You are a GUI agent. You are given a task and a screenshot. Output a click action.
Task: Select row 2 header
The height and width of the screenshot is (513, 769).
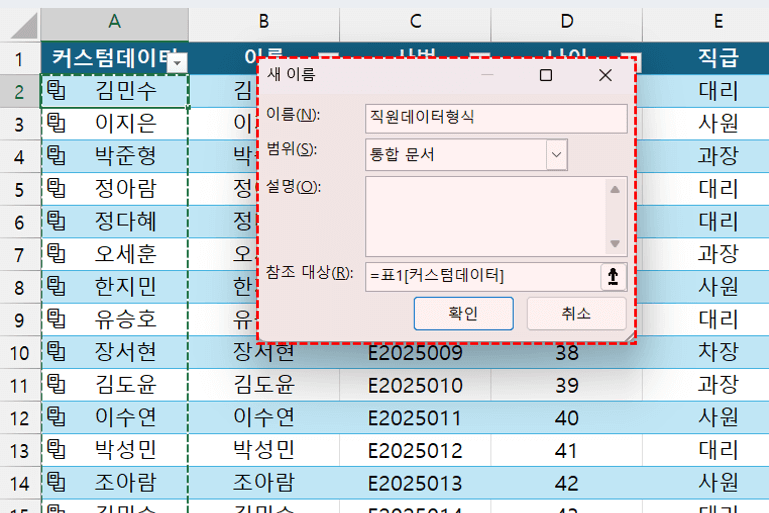tap(20, 91)
